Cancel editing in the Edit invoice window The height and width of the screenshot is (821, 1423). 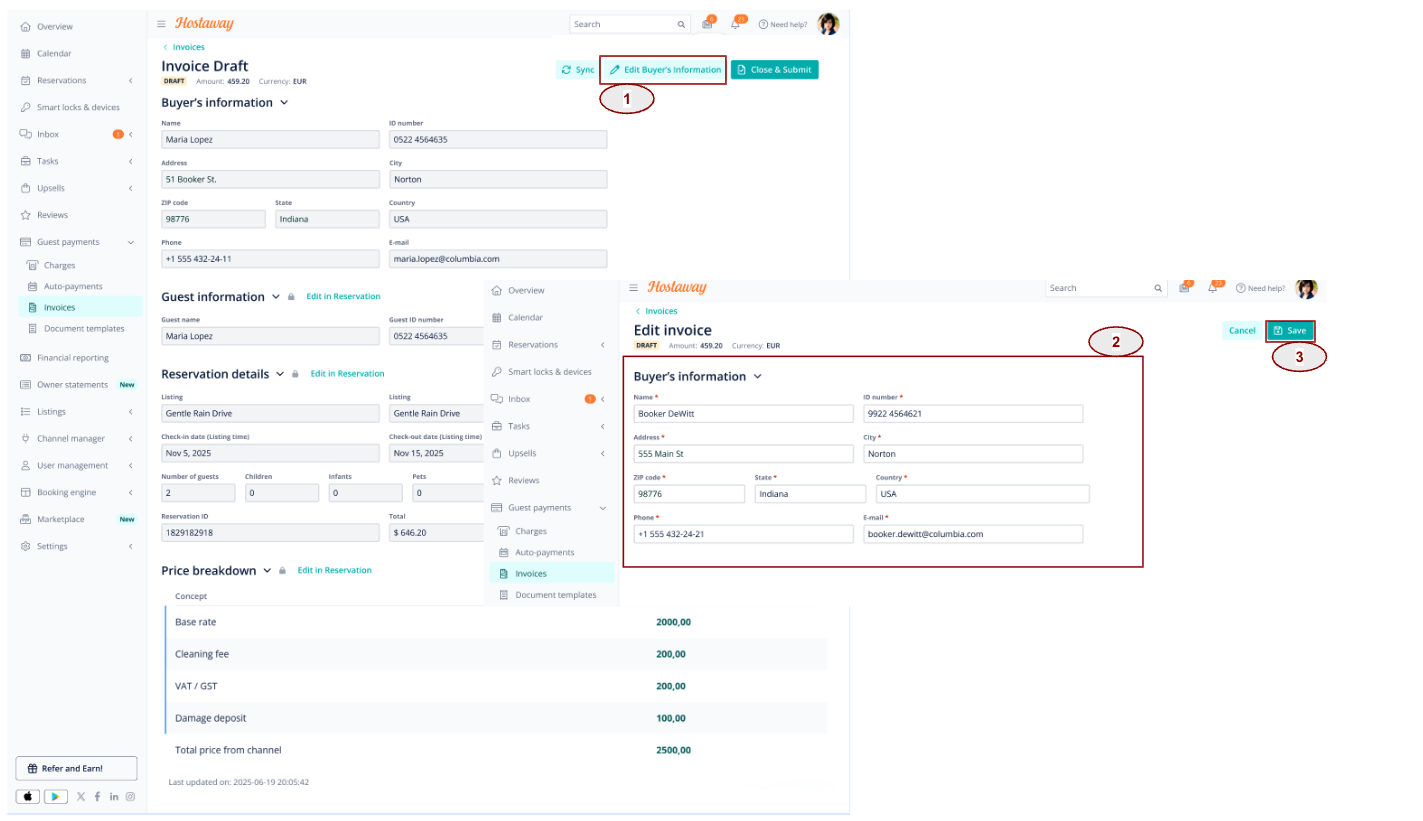1242,330
